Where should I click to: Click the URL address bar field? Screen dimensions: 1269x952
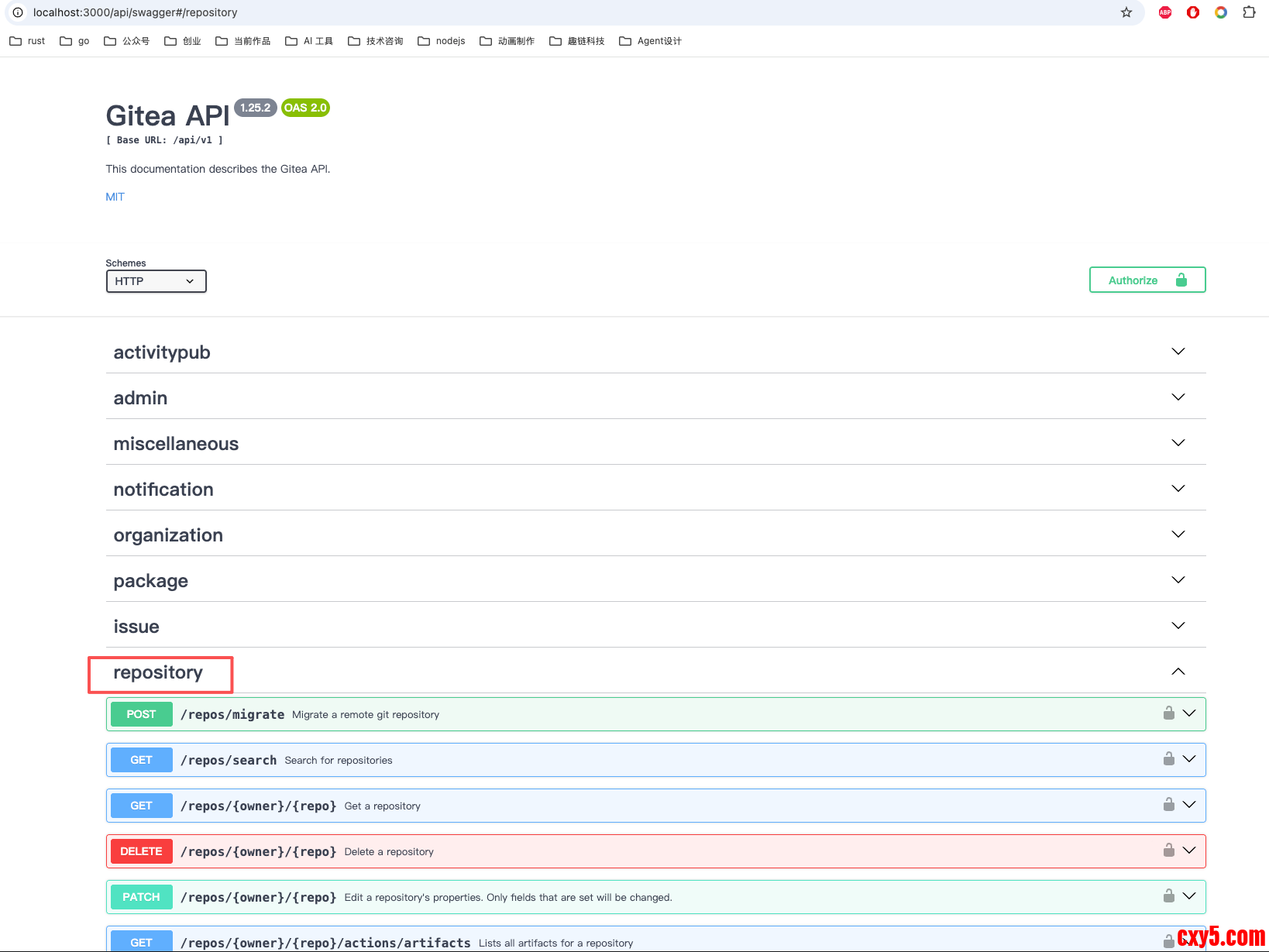point(542,12)
